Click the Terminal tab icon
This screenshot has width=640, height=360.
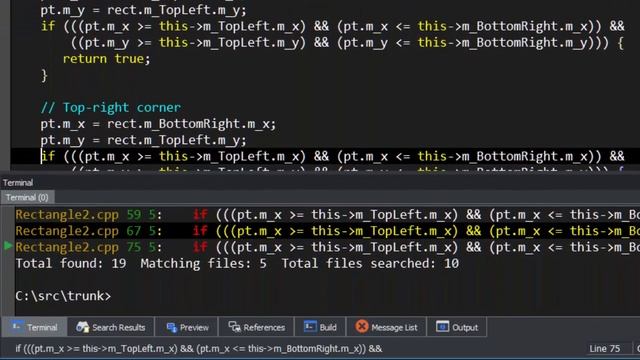point(17,327)
